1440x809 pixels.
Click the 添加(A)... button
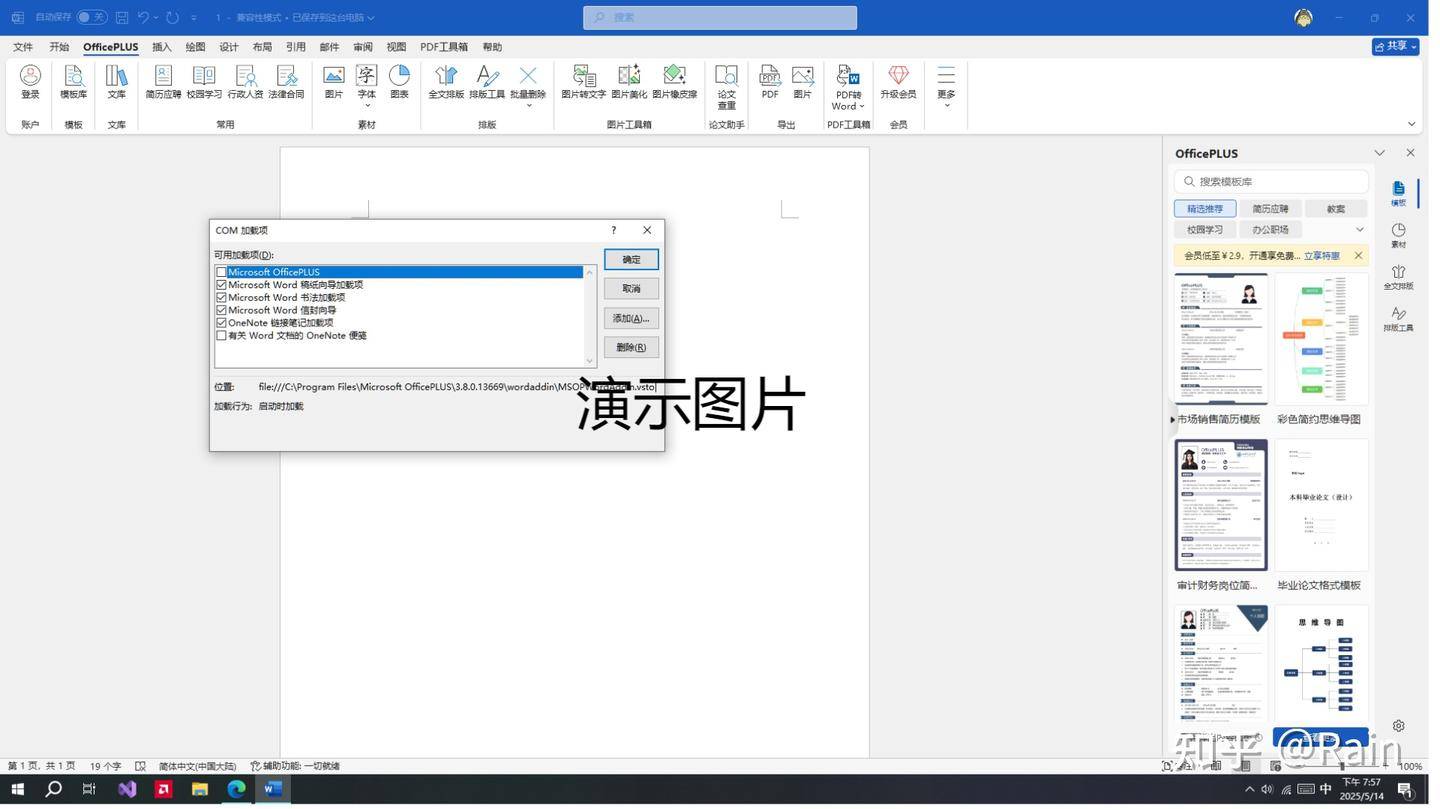tap(631, 318)
